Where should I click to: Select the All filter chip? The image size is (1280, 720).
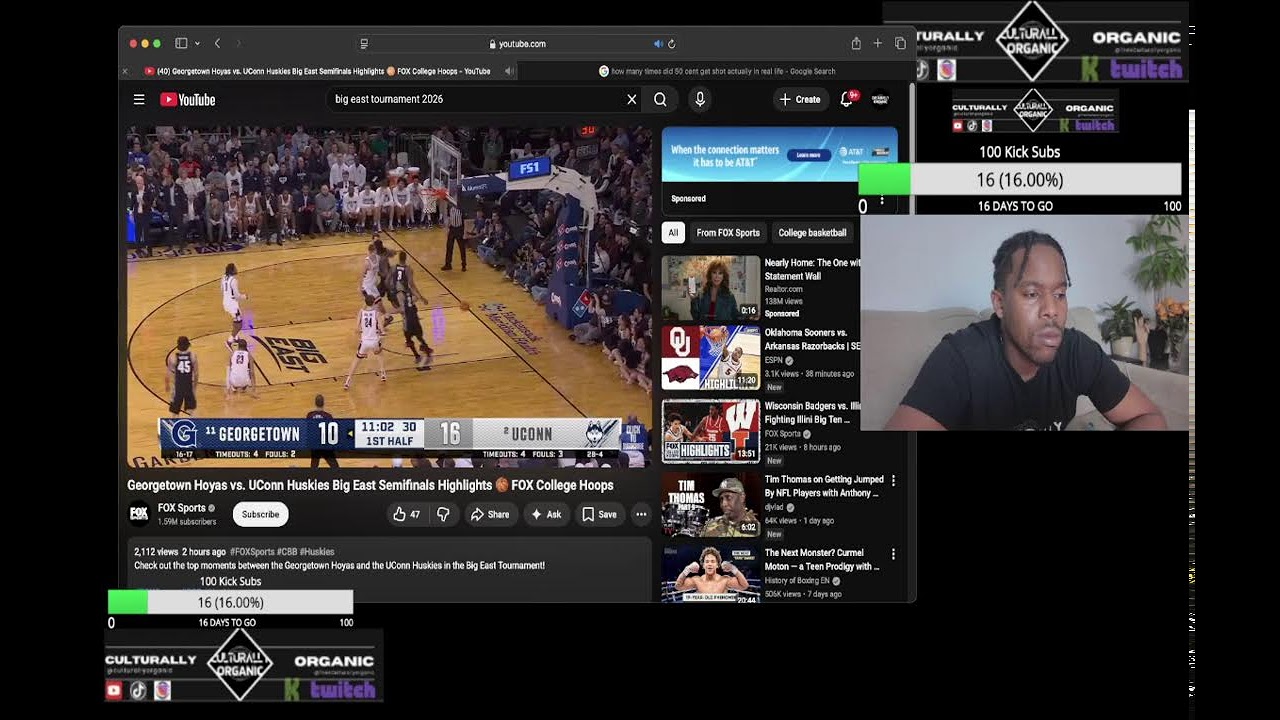pos(673,233)
